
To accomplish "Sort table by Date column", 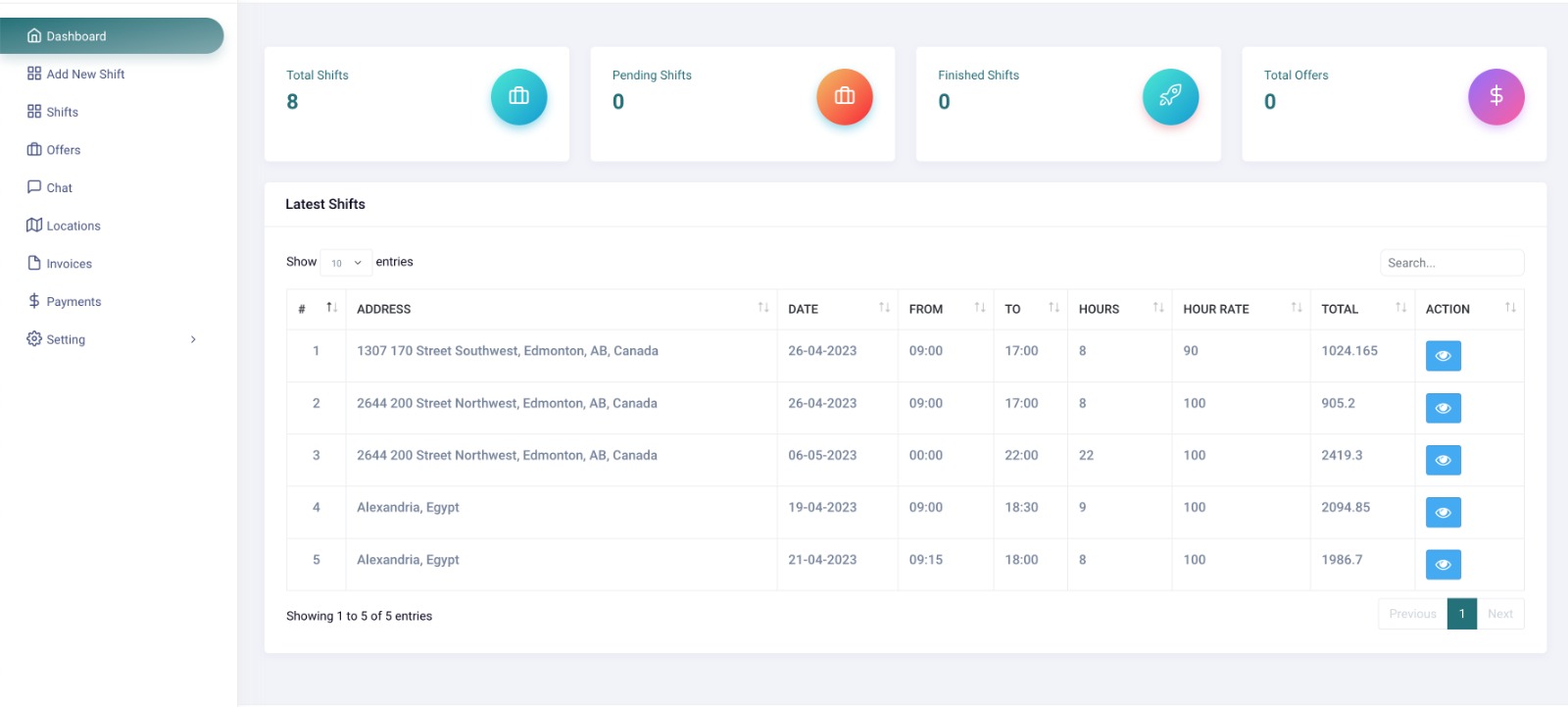I will 838,309.
